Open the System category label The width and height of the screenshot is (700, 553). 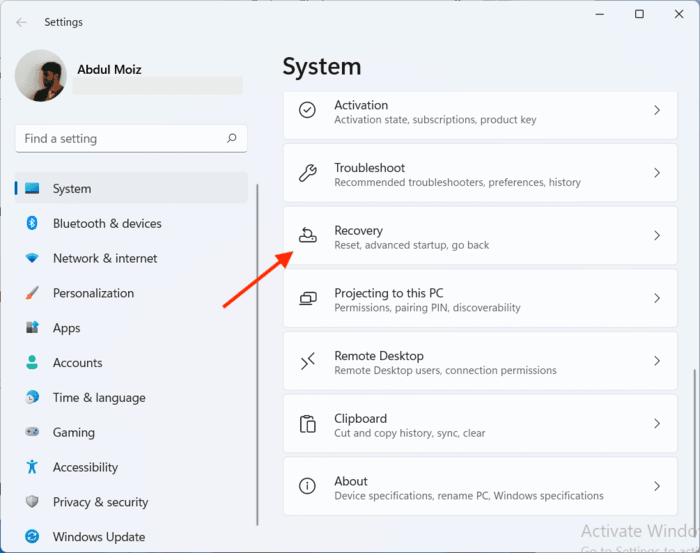(72, 189)
